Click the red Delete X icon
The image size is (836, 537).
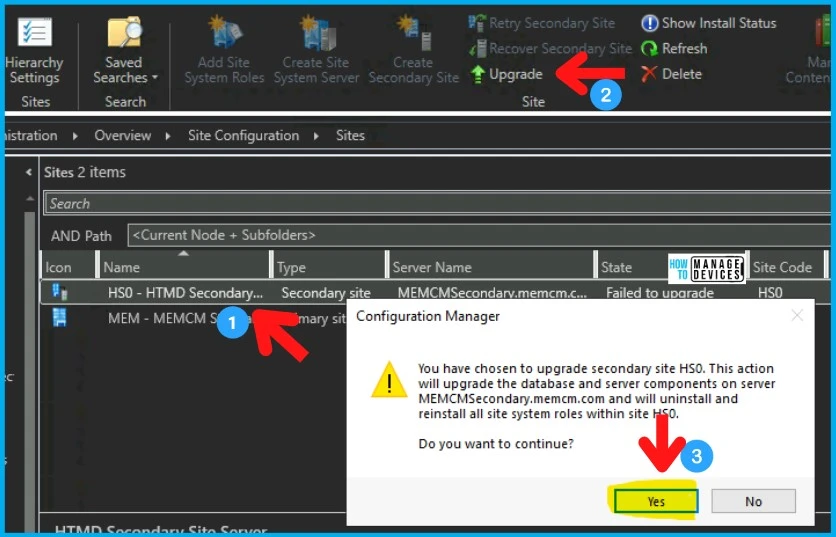coord(648,74)
